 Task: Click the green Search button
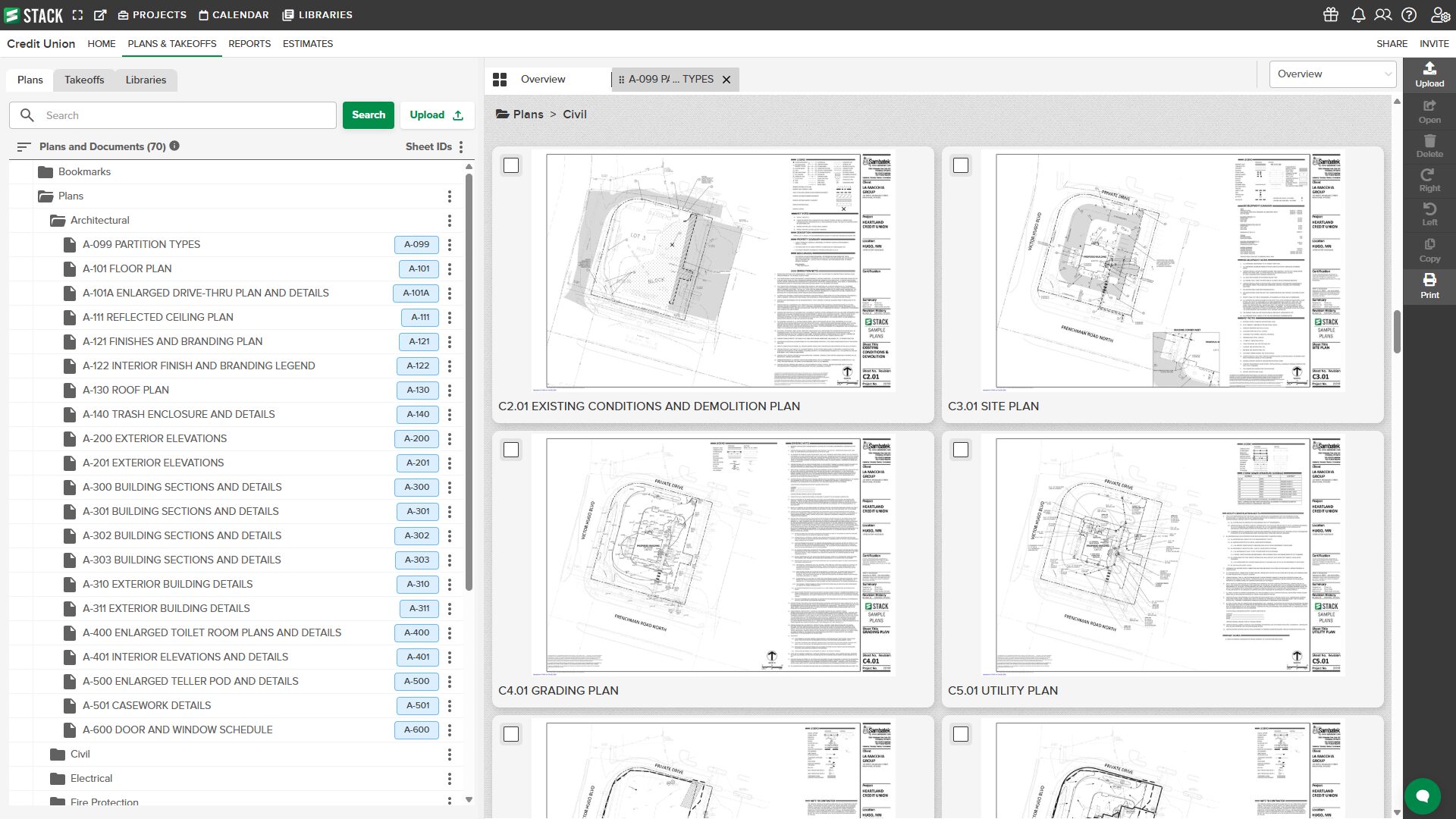[x=369, y=115]
